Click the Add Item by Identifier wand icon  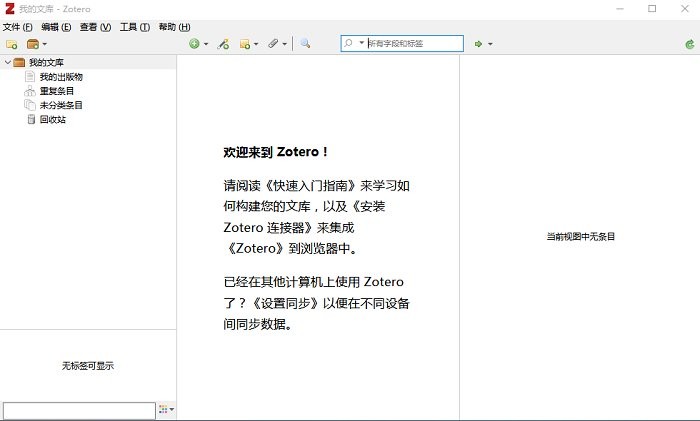223,43
